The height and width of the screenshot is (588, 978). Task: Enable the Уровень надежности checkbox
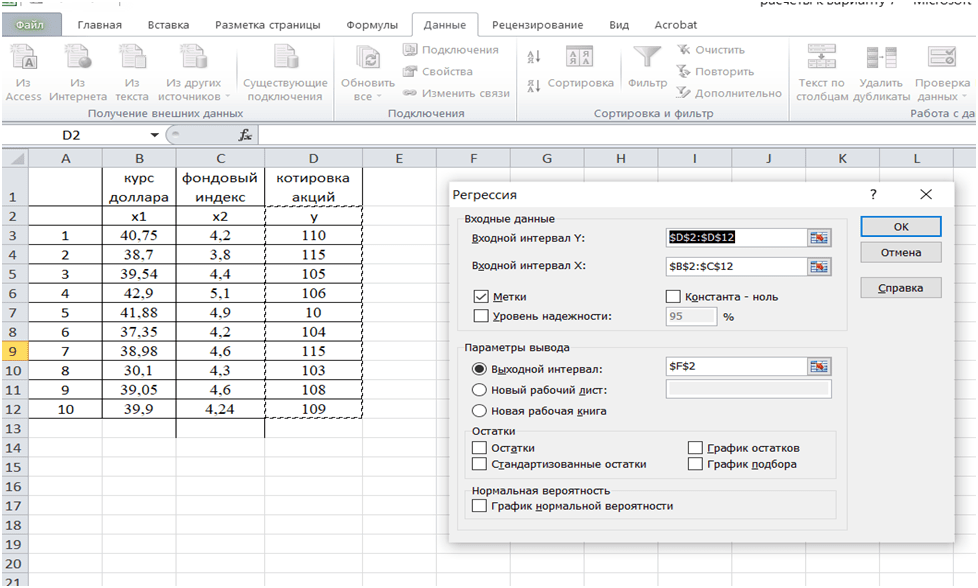[x=480, y=316]
